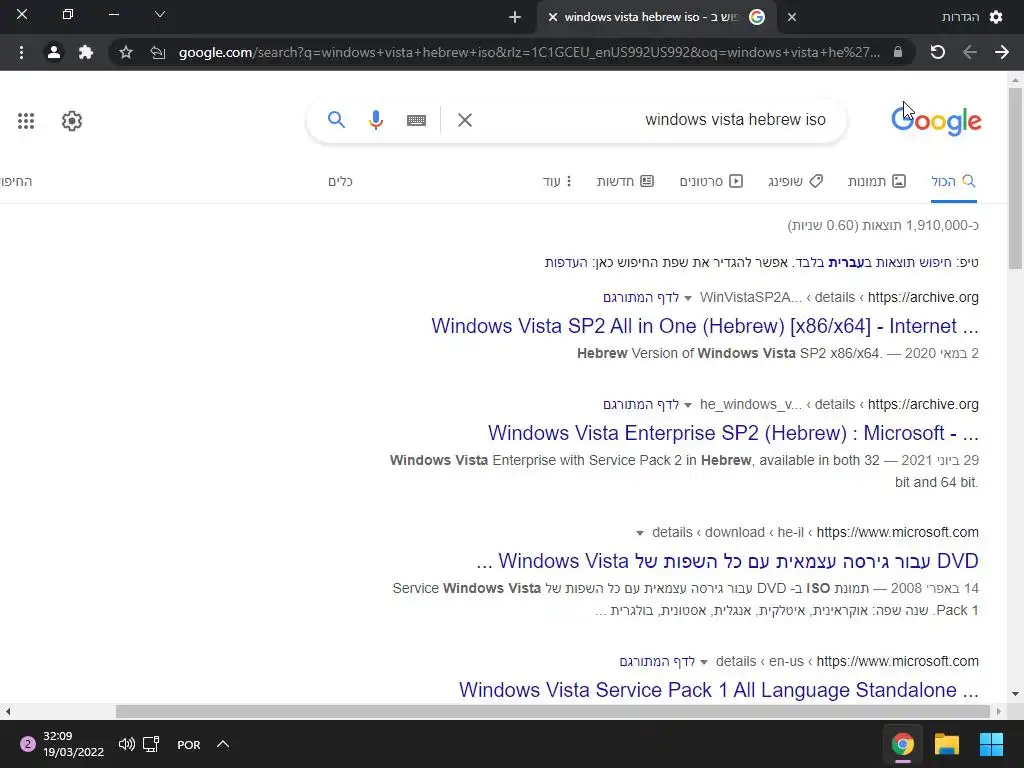Image resolution: width=1024 pixels, height=768 pixels.
Task: Expand arrow next to he_windows_v result
Action: [688, 406]
